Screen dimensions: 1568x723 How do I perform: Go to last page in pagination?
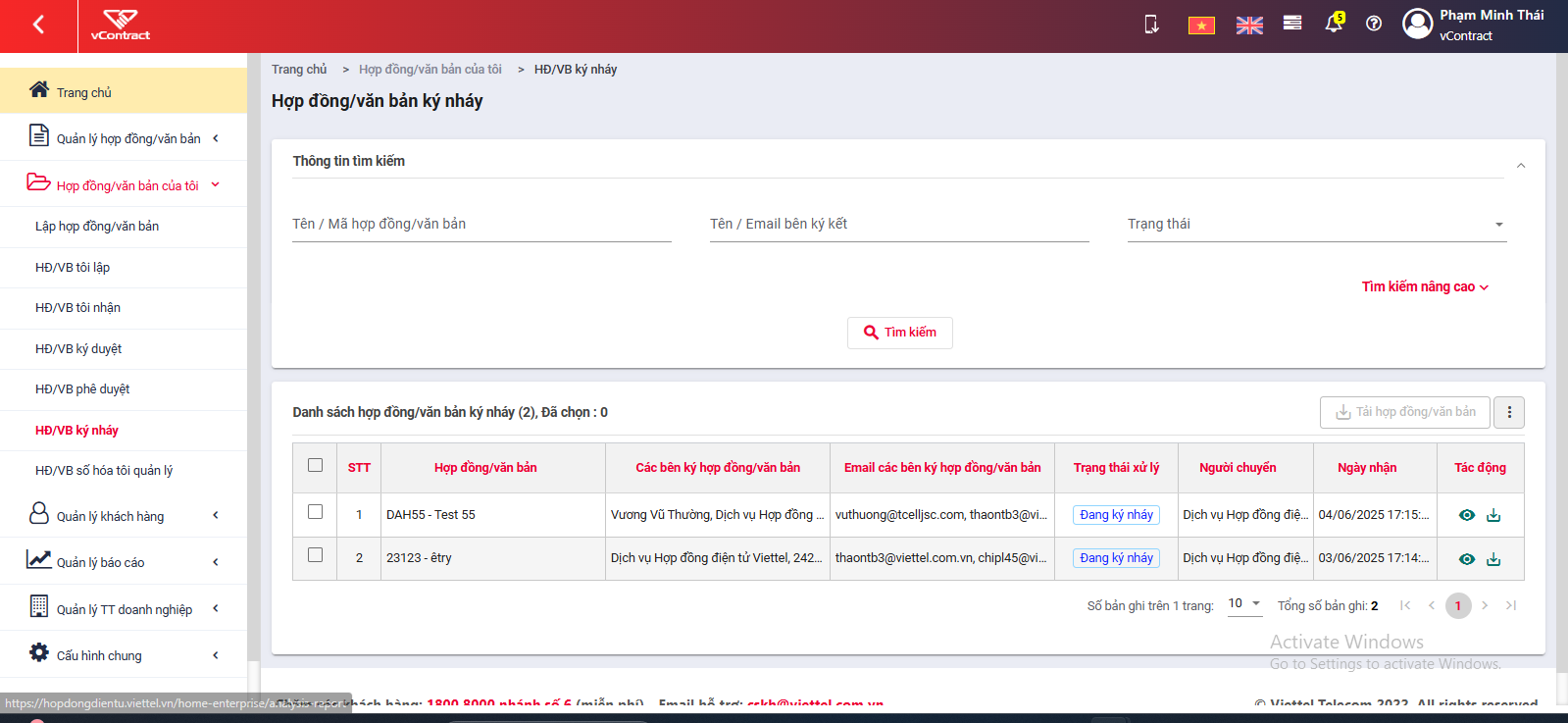pyautogui.click(x=1511, y=605)
